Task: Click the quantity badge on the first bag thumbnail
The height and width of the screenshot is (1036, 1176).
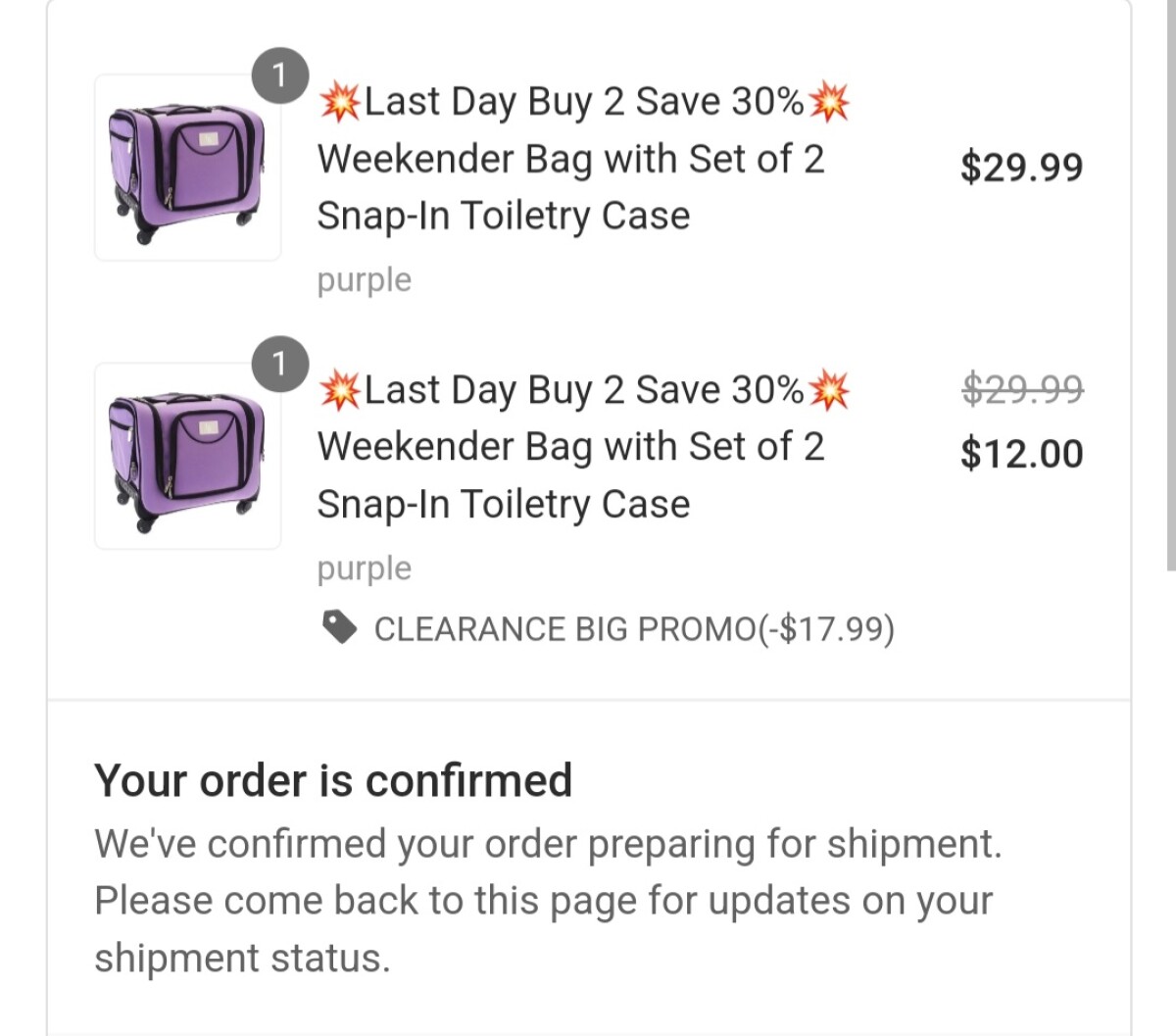Action: click(279, 74)
